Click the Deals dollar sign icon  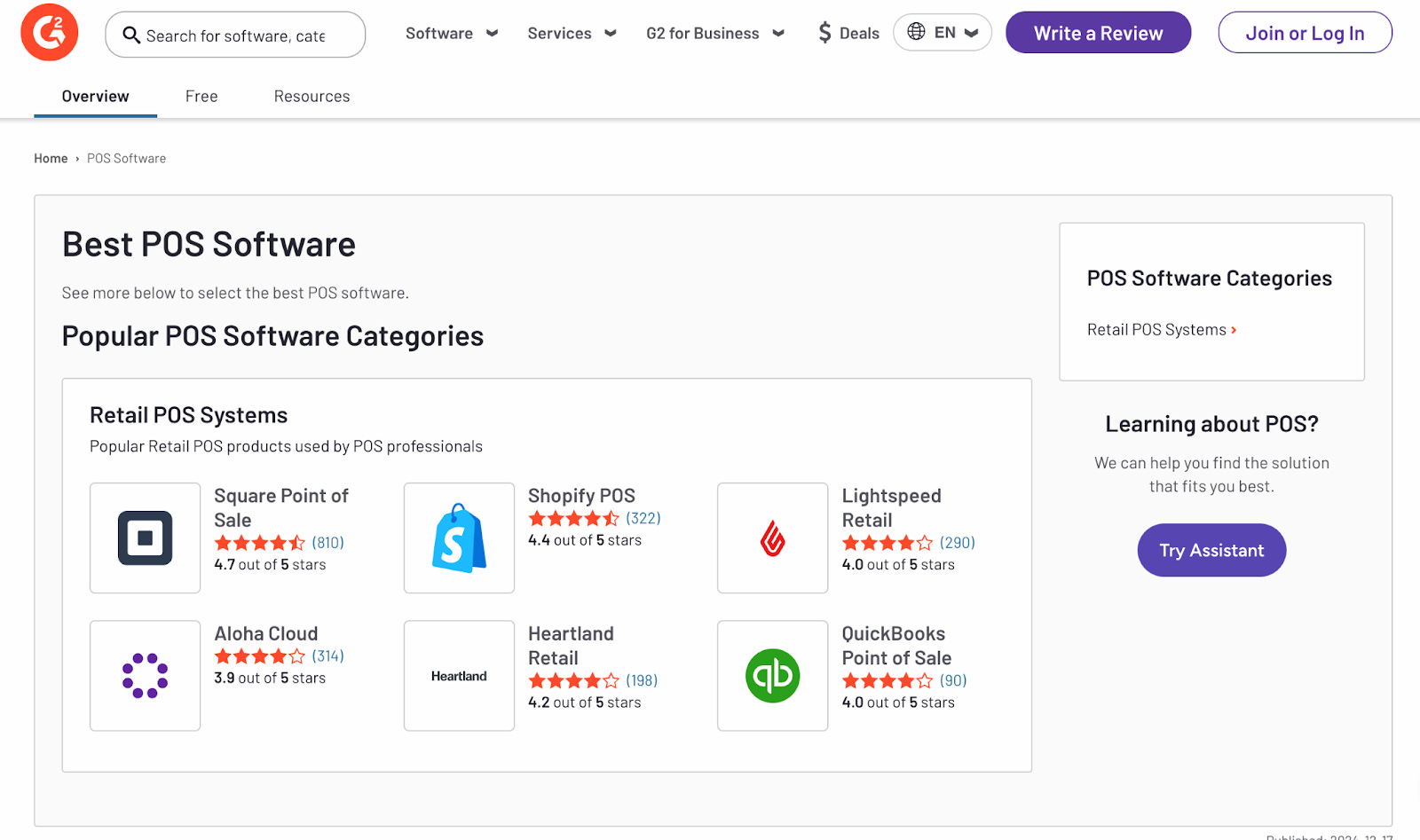[x=824, y=33]
